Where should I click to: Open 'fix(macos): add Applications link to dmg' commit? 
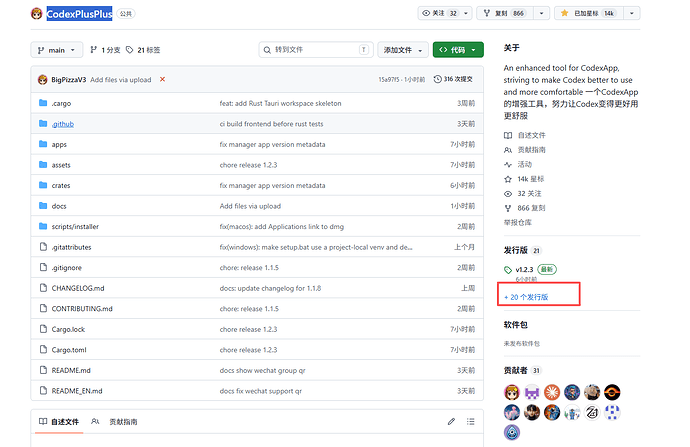(x=282, y=227)
